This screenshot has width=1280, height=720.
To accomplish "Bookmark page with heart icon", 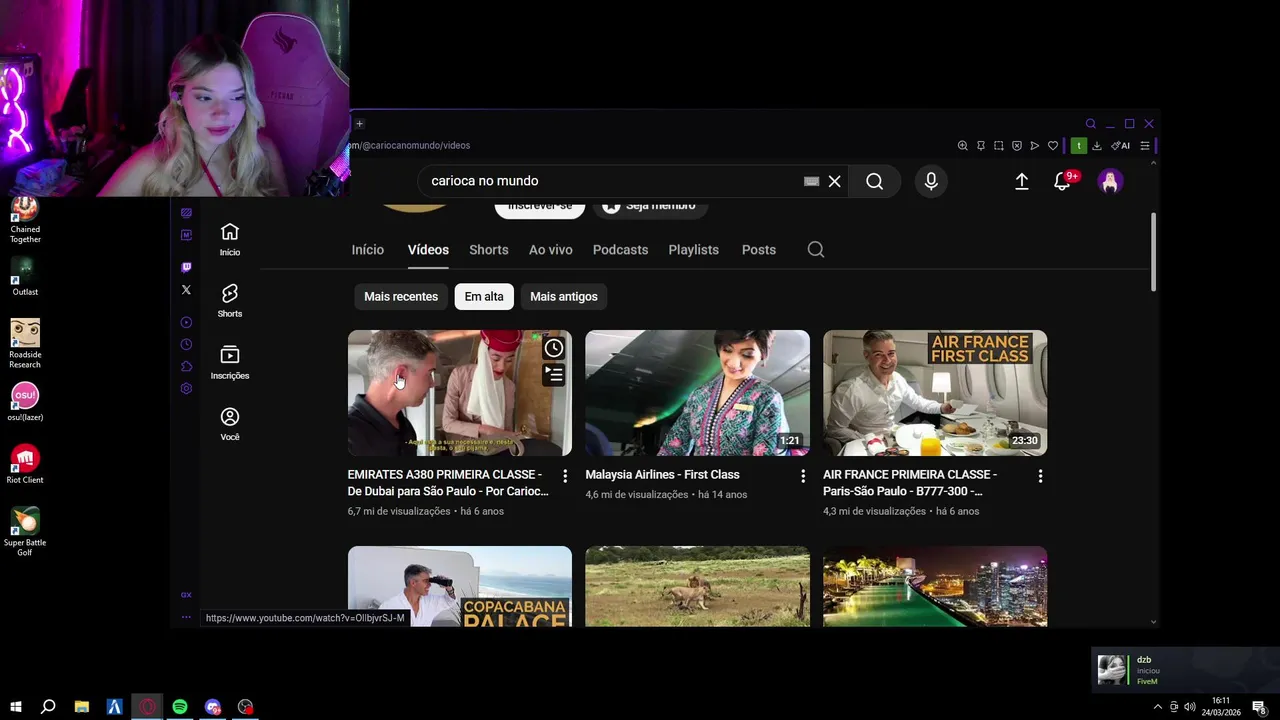I will pyautogui.click(x=1052, y=146).
